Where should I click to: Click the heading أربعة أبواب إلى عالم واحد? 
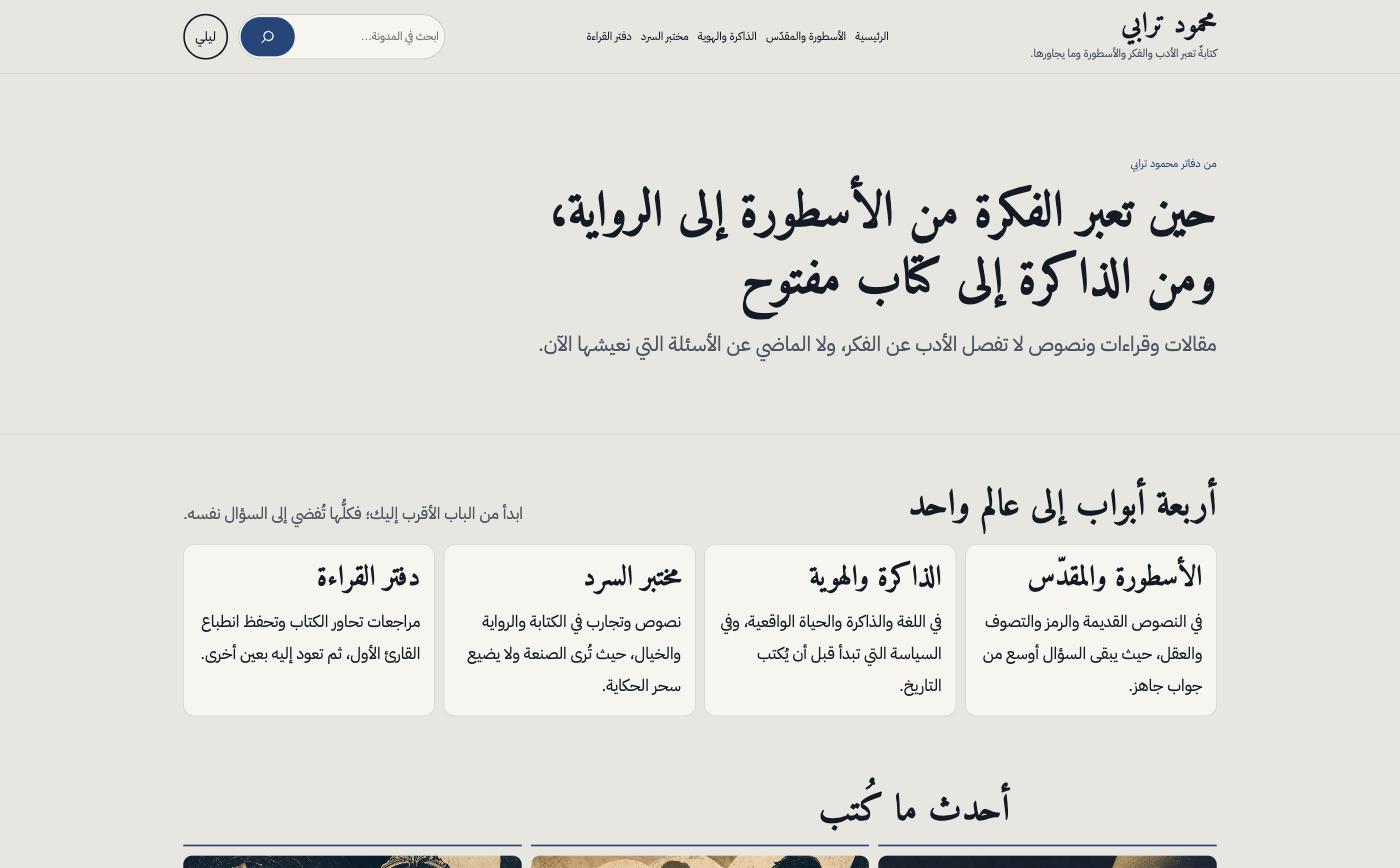point(1063,504)
